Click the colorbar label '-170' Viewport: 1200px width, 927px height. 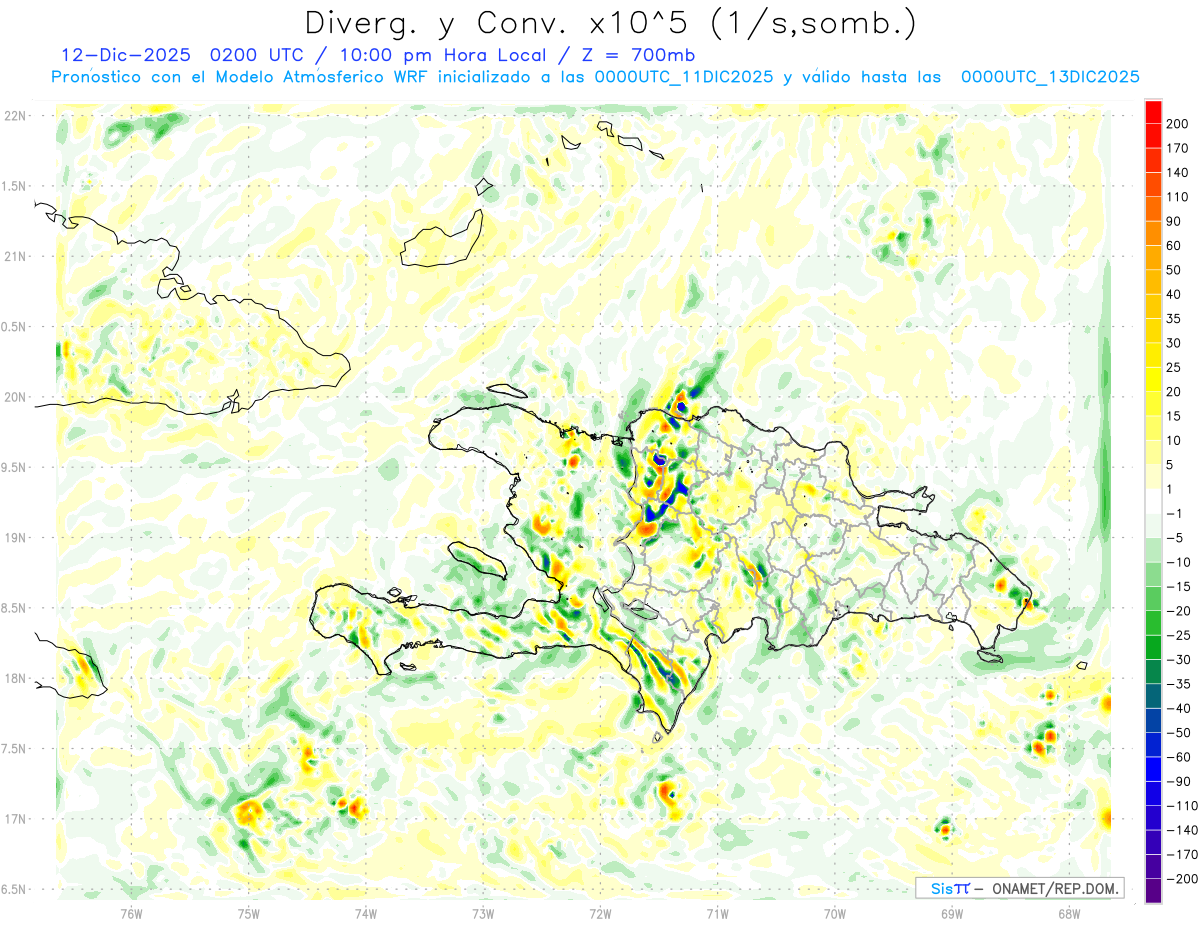point(1180,855)
